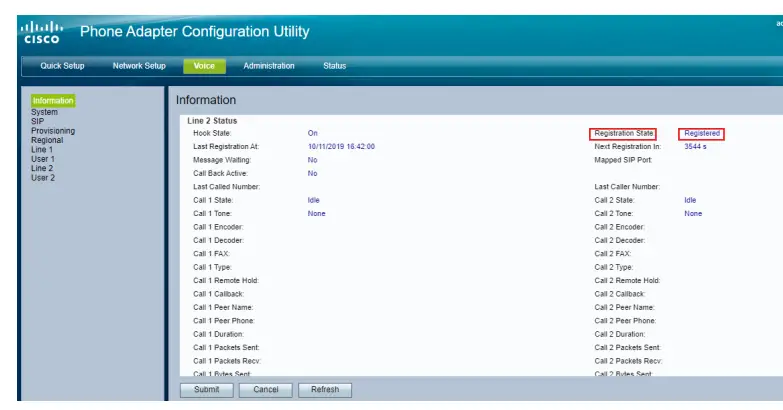The image size is (783, 410).
Task: Click the Information page heading
Action: tap(206, 100)
